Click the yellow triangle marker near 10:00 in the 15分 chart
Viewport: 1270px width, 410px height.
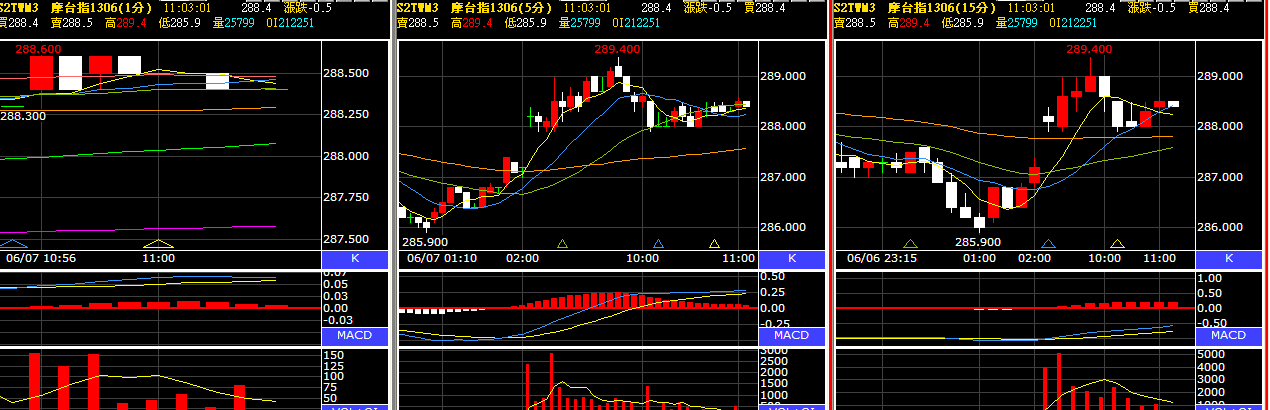(1117, 243)
